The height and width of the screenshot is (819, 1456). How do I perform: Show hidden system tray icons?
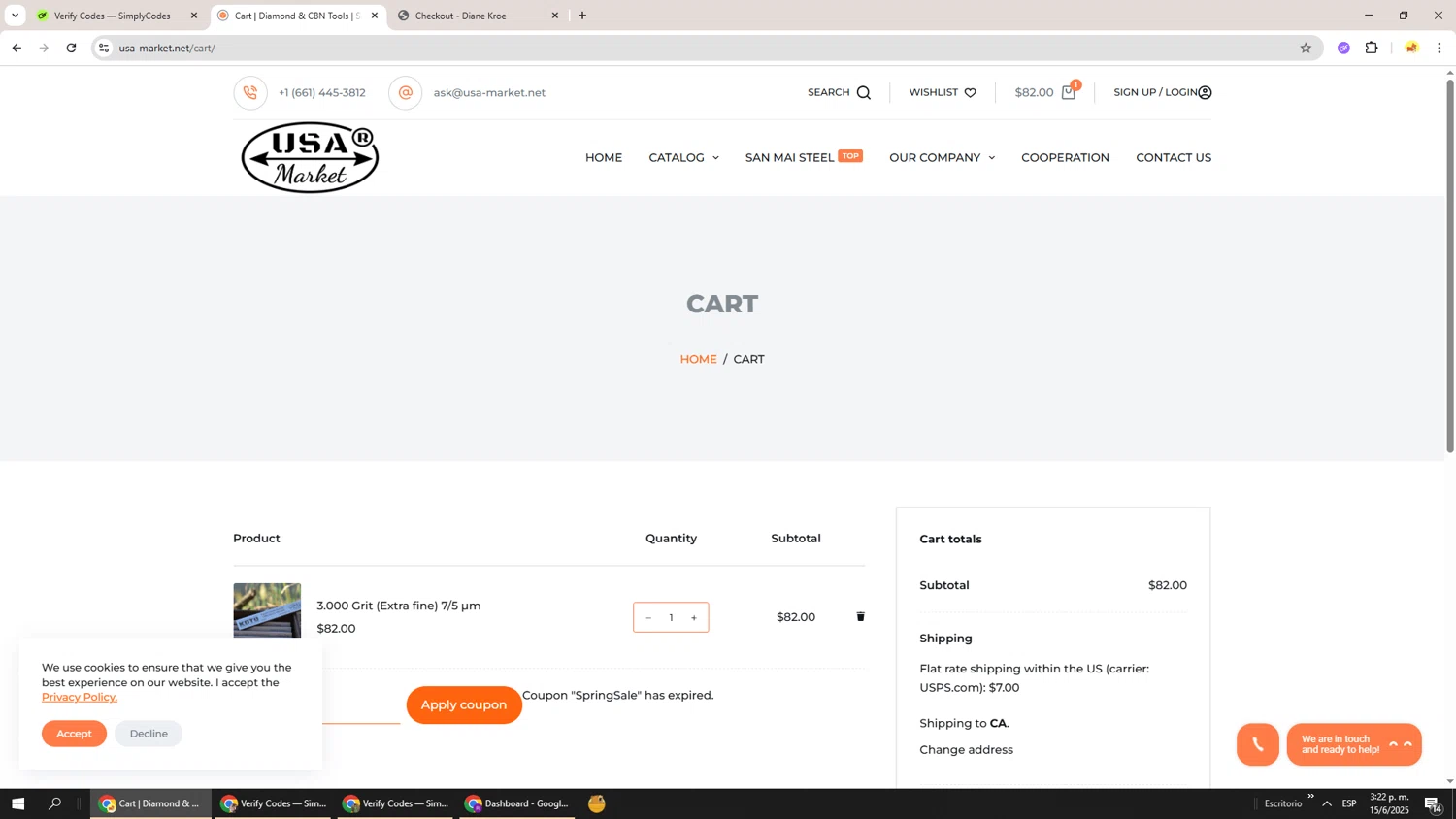coord(1327,803)
